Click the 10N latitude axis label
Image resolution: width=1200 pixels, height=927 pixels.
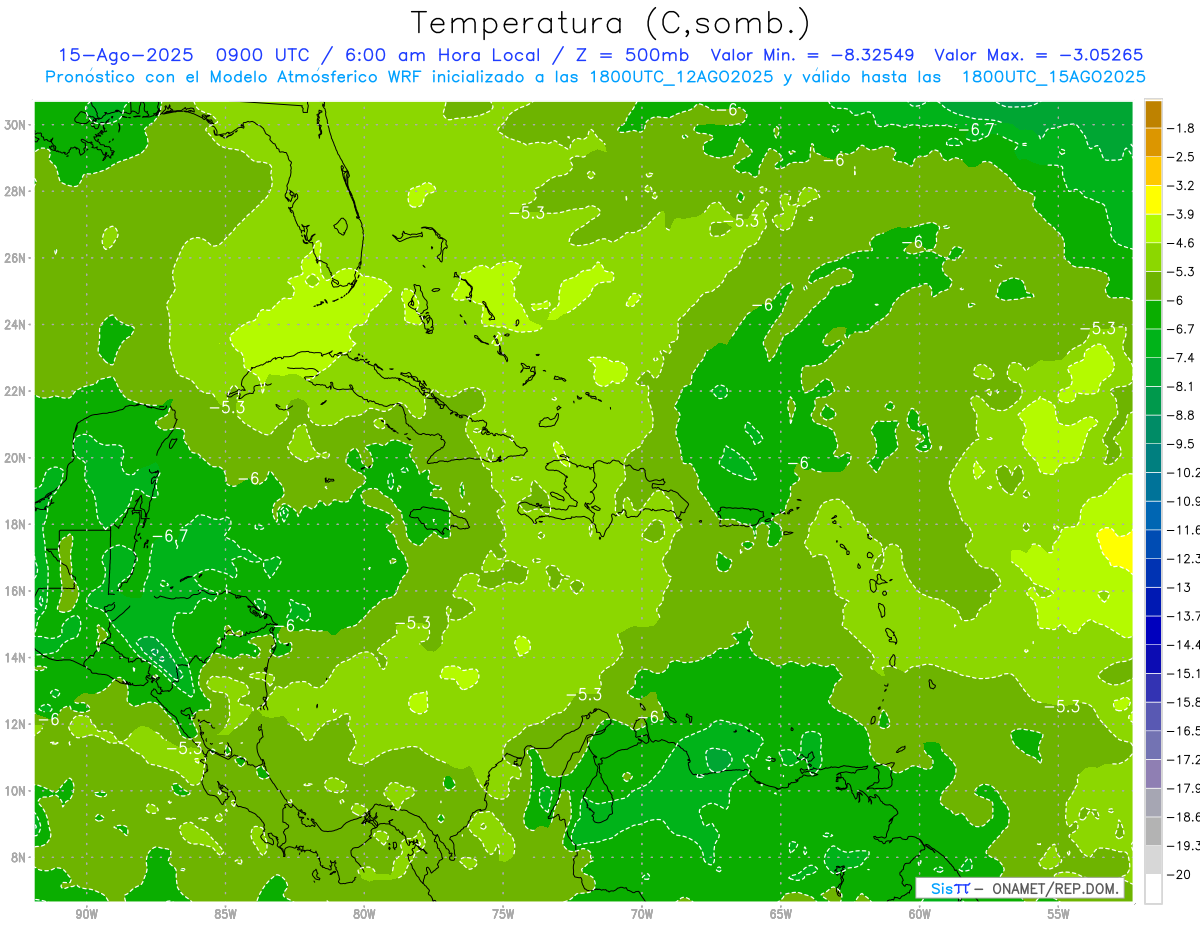(17, 791)
